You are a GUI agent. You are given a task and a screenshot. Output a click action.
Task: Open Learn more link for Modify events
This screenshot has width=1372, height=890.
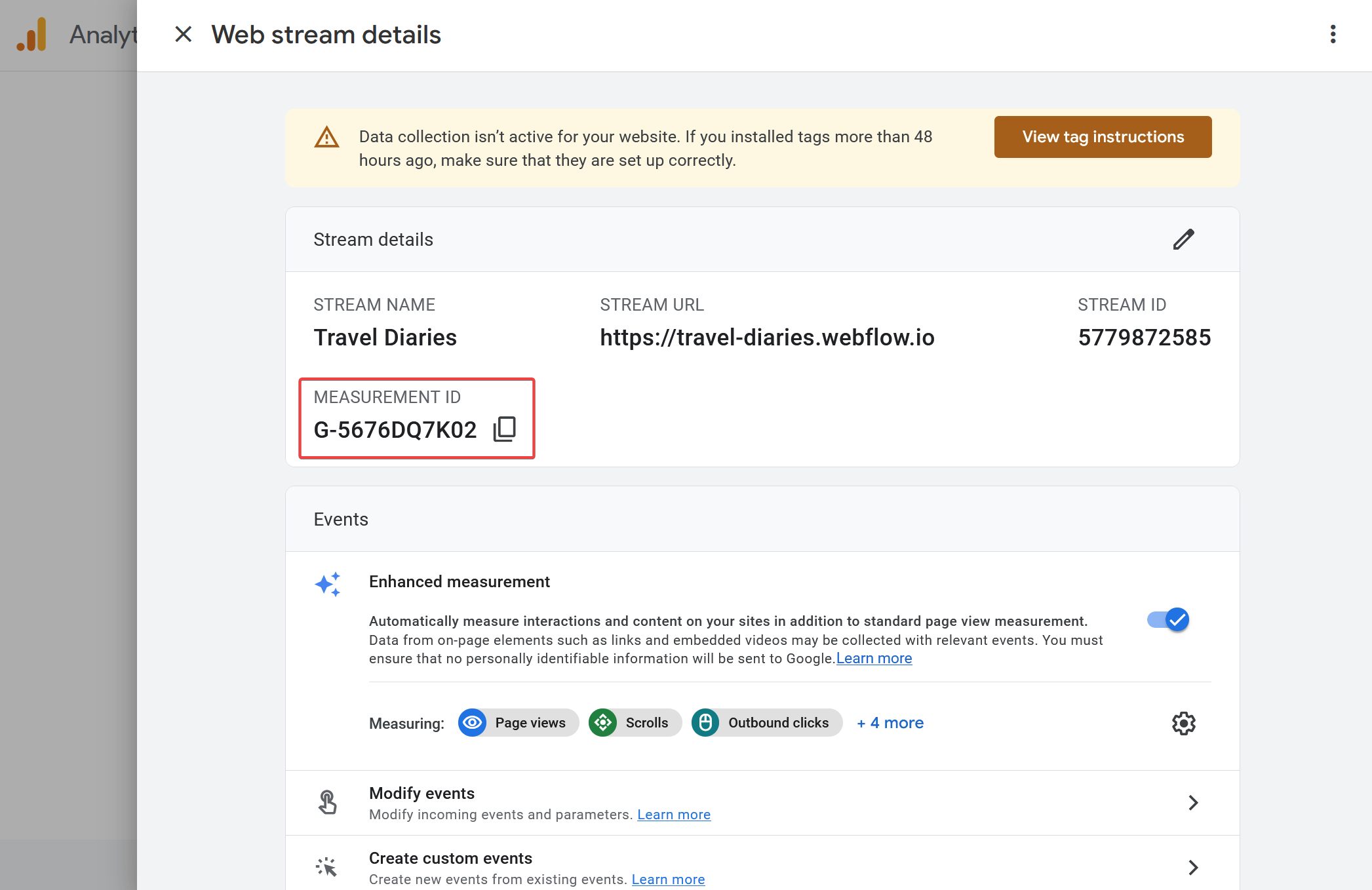pyautogui.click(x=673, y=815)
